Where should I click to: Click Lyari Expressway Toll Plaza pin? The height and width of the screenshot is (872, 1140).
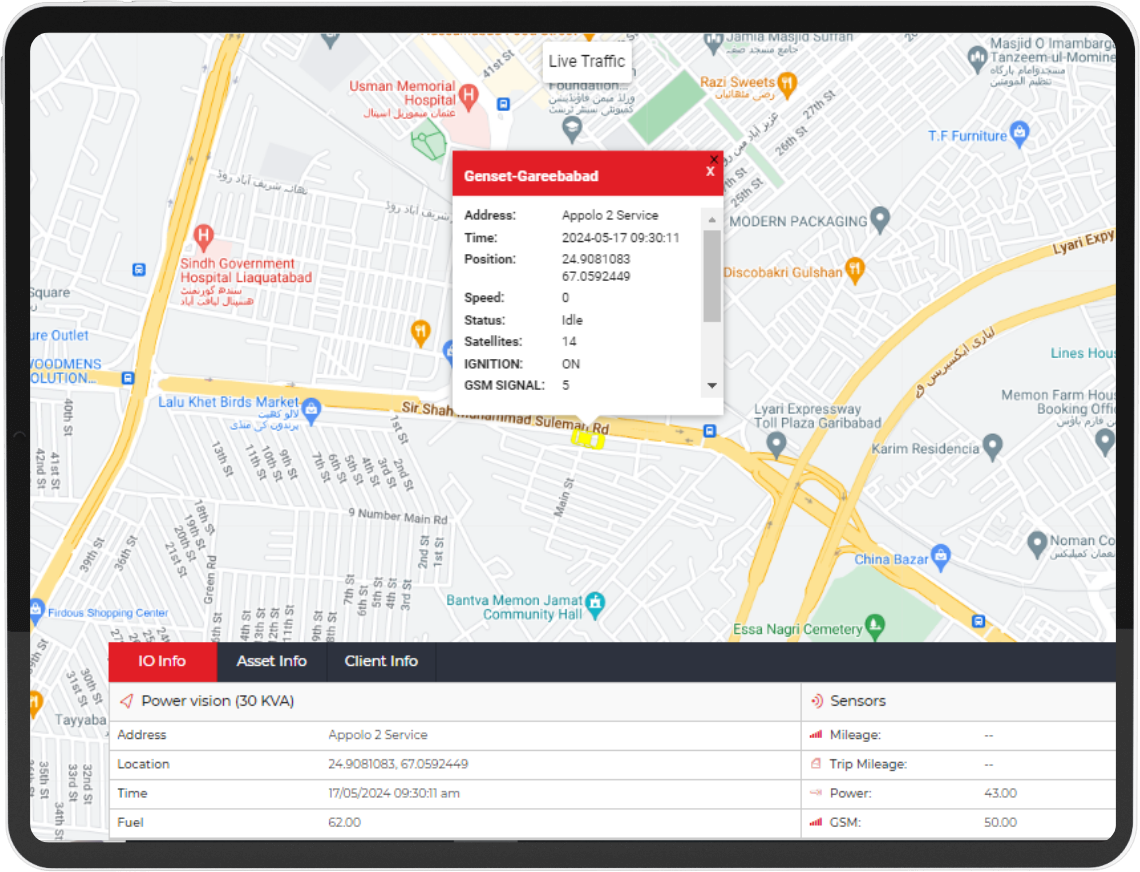tap(776, 445)
